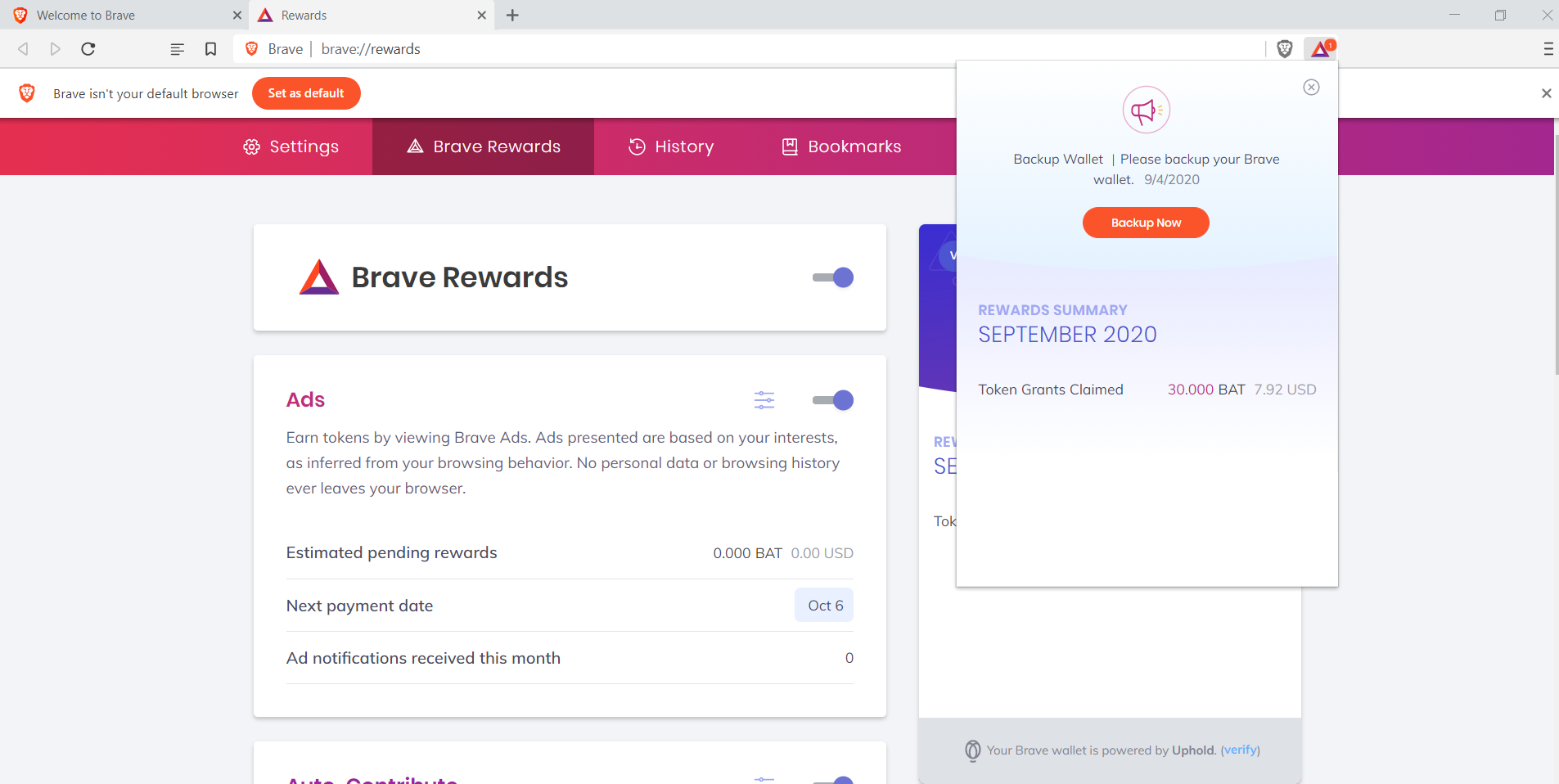Screen dimensions: 1559x784
Task: Click the address bar URL brave://rewards
Action: pyautogui.click(x=371, y=49)
